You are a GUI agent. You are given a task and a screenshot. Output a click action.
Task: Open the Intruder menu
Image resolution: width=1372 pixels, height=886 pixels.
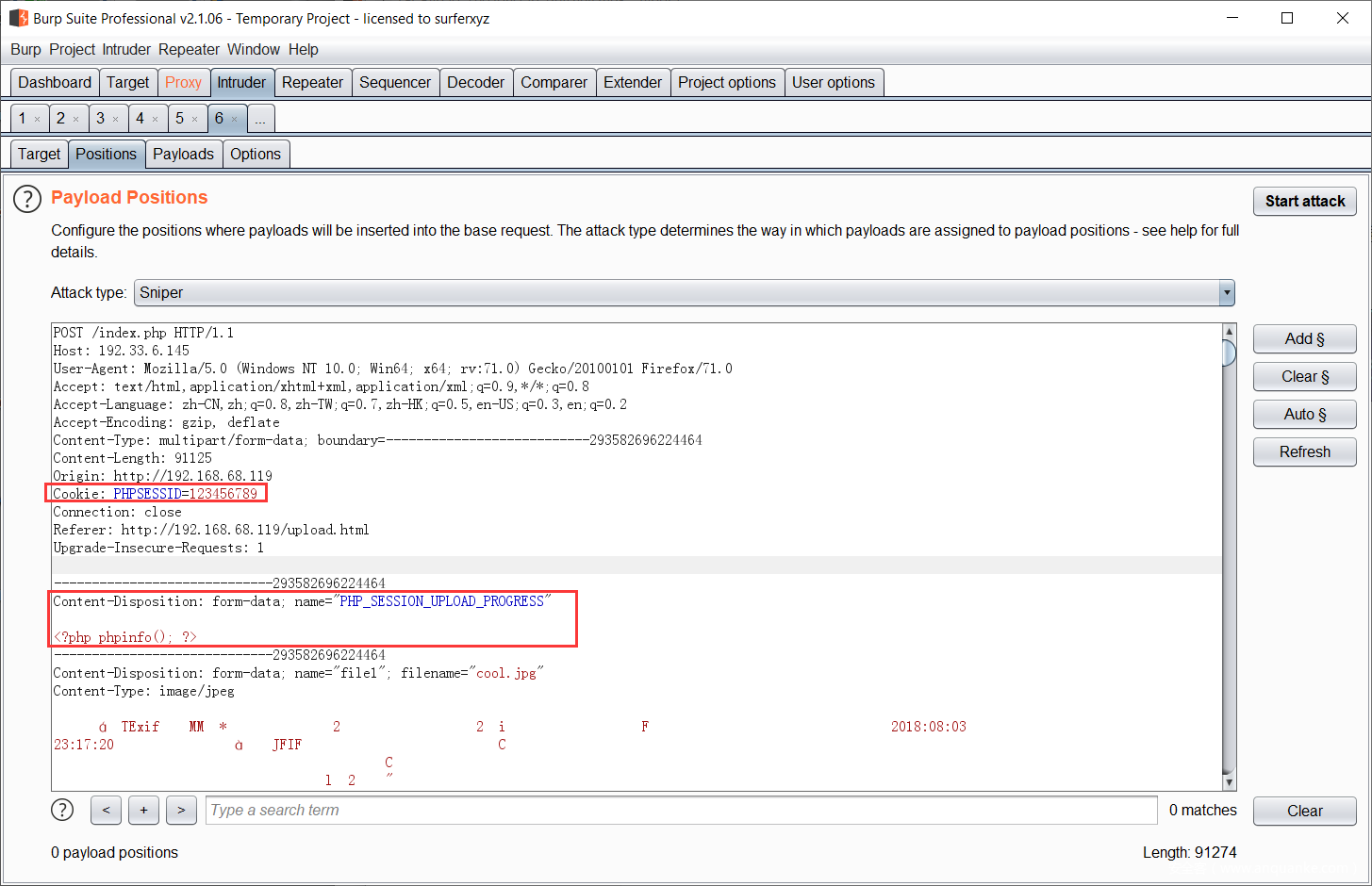point(125,49)
